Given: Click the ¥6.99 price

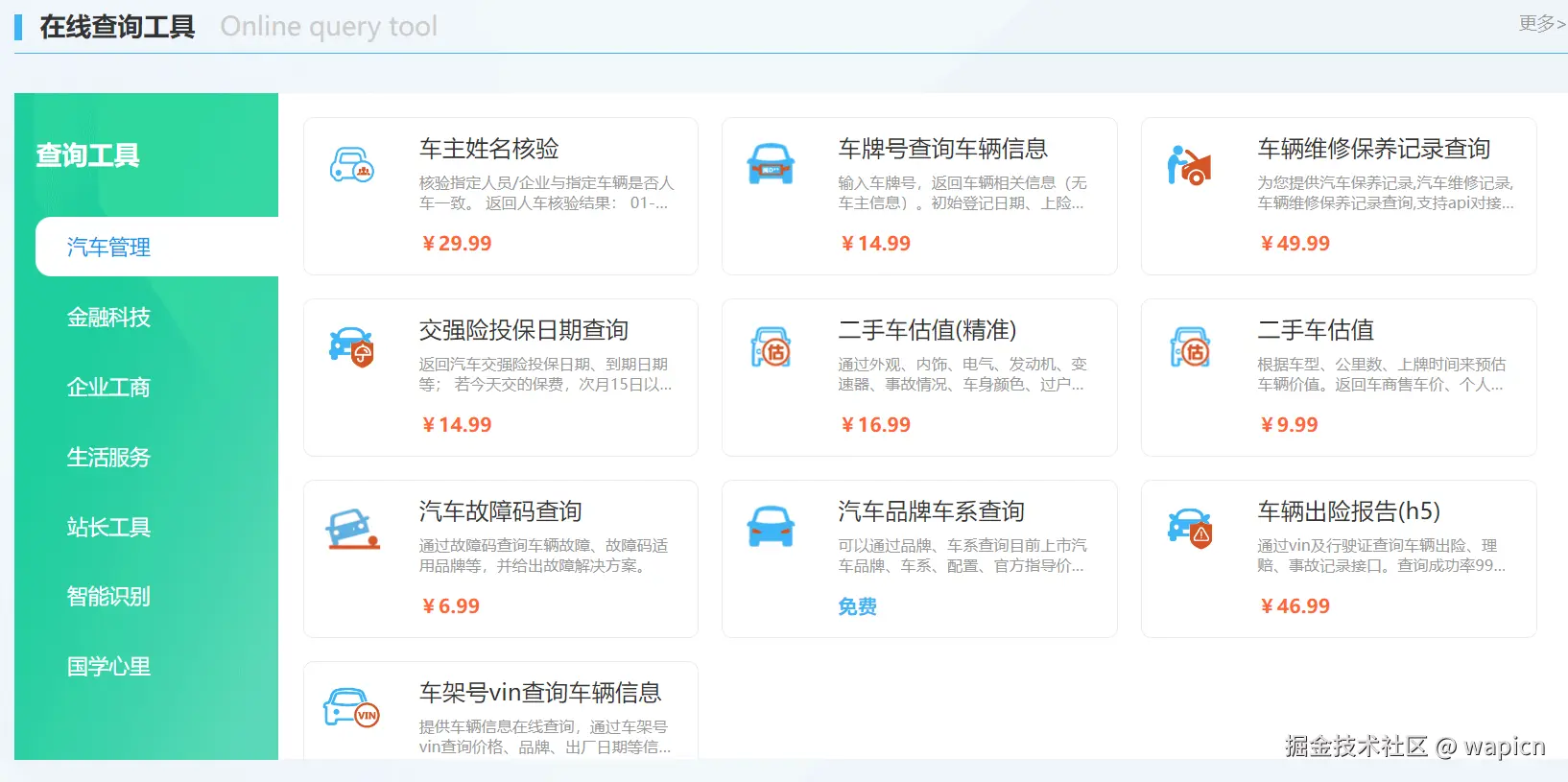Looking at the screenshot, I should tap(451, 606).
